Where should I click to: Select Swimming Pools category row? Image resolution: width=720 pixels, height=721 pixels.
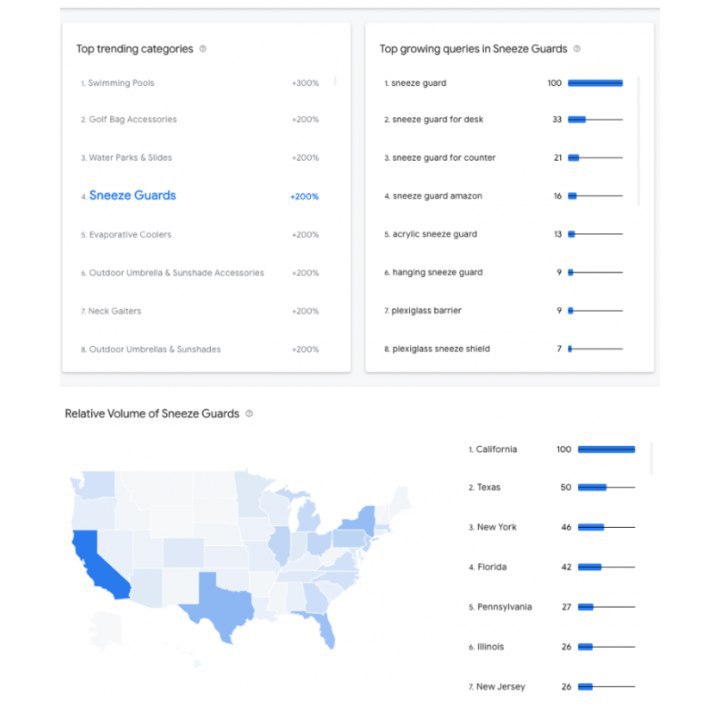(x=121, y=83)
